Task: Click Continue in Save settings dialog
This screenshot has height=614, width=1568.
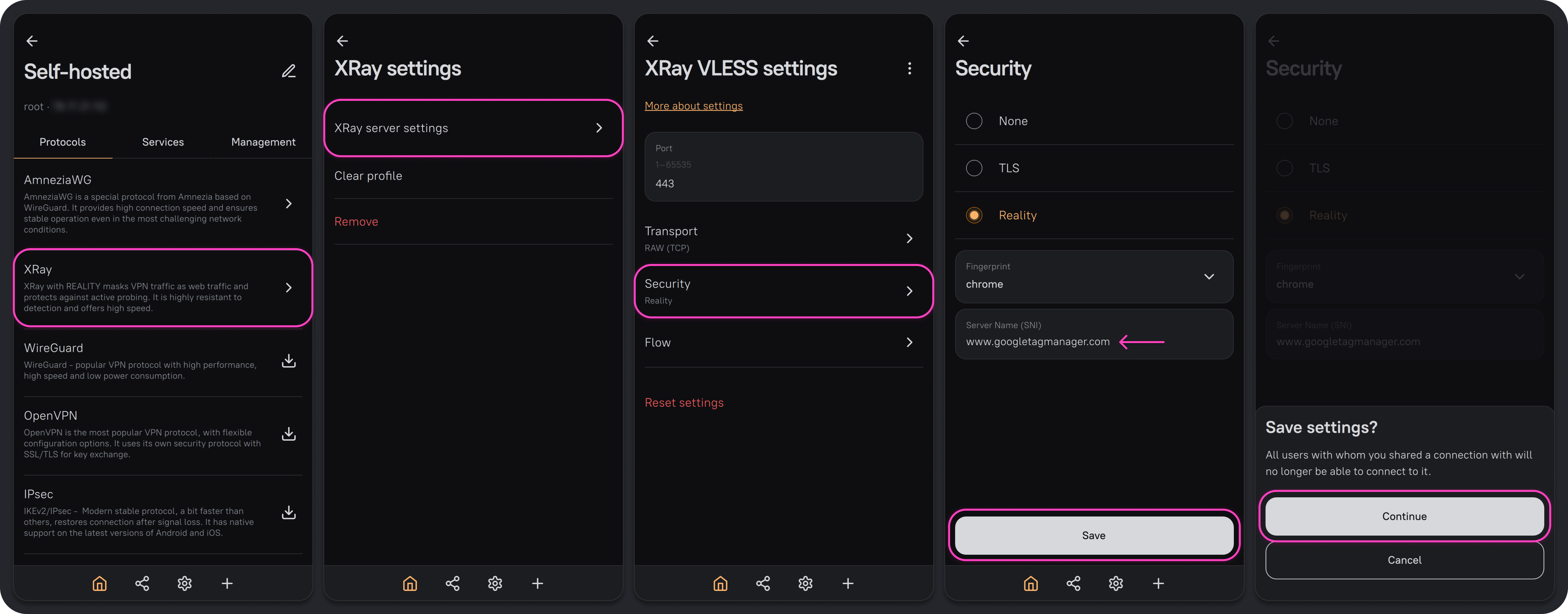Action: pos(1404,516)
